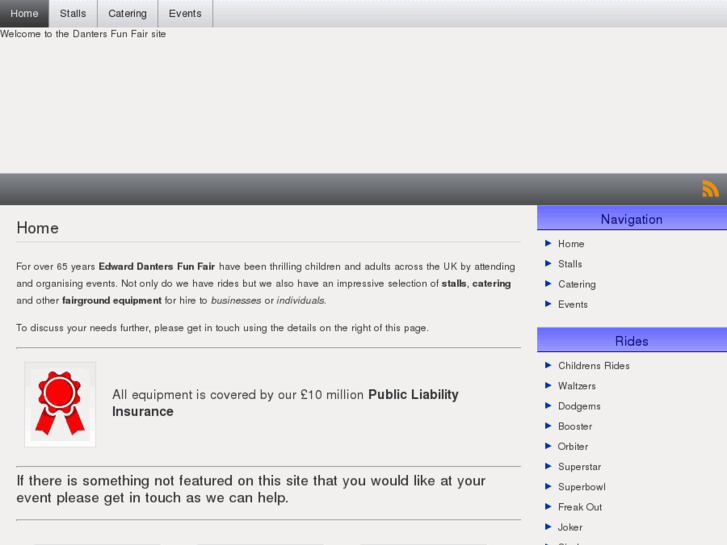
Task: Click the italic word individuals
Action: [x=300, y=300]
